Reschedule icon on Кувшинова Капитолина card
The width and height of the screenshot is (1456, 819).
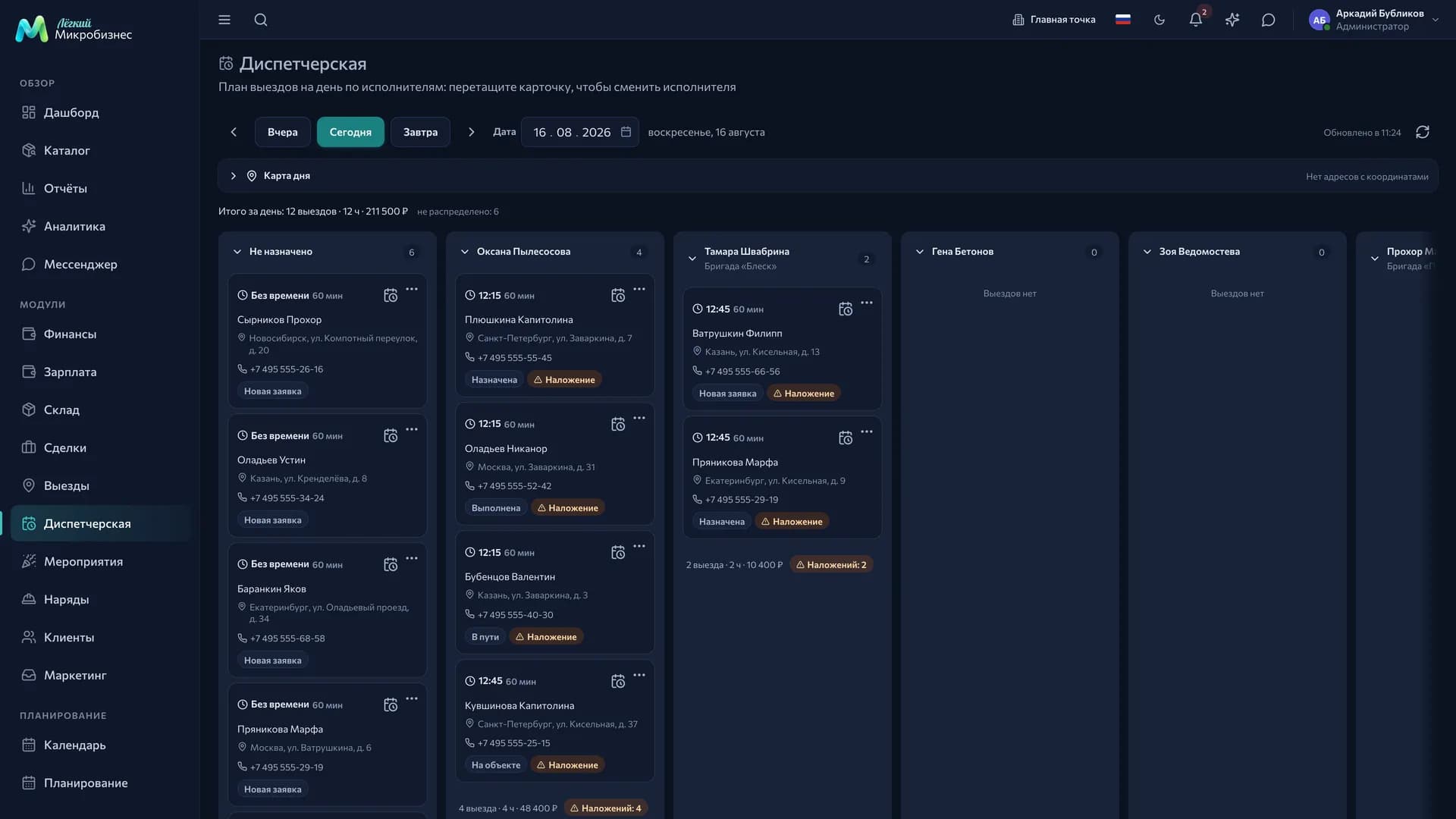tap(618, 682)
